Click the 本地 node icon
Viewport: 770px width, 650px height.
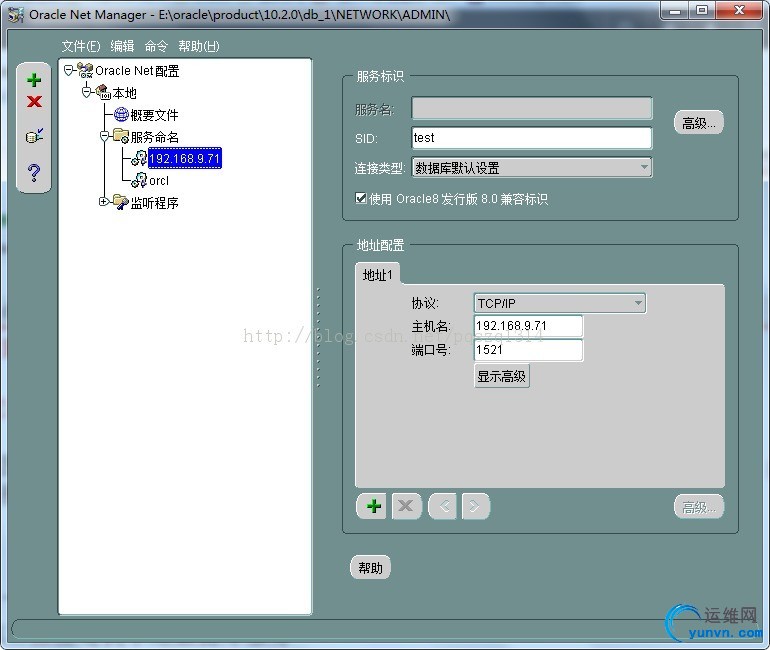(104, 92)
